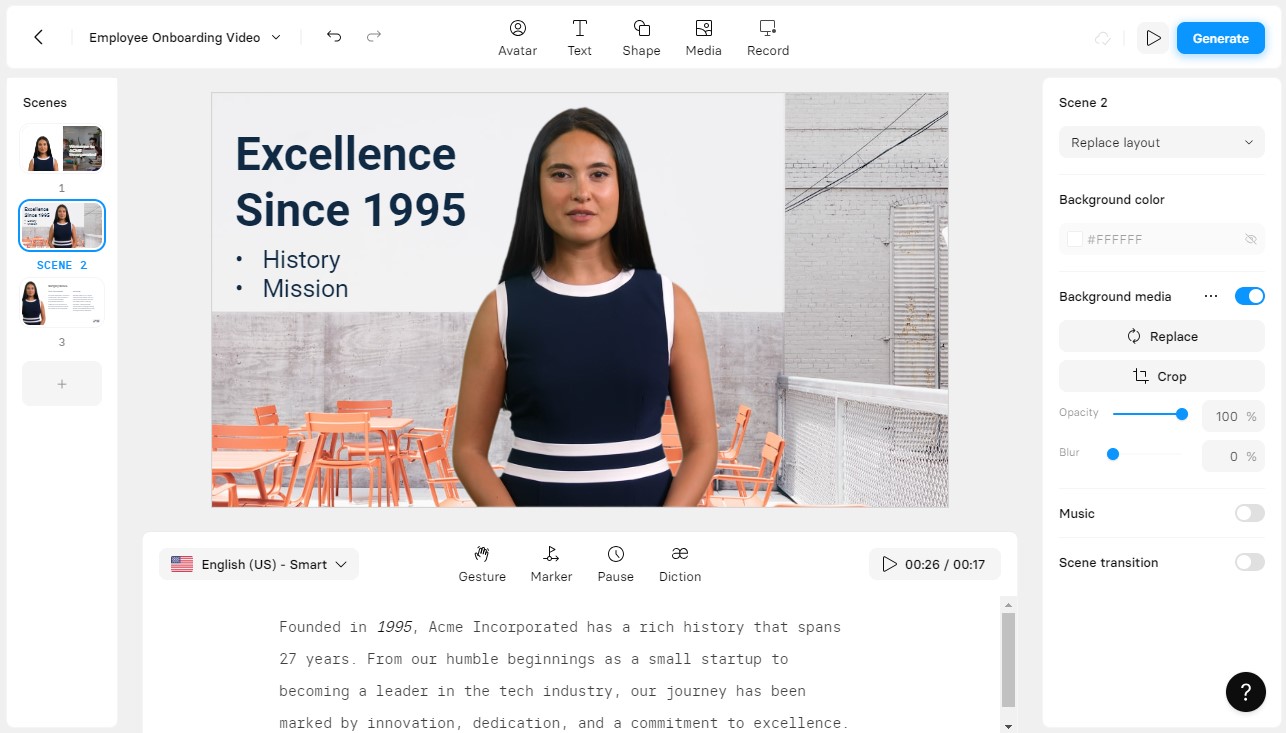
Task: Preview the video with the play button
Action: pyautogui.click(x=1153, y=38)
